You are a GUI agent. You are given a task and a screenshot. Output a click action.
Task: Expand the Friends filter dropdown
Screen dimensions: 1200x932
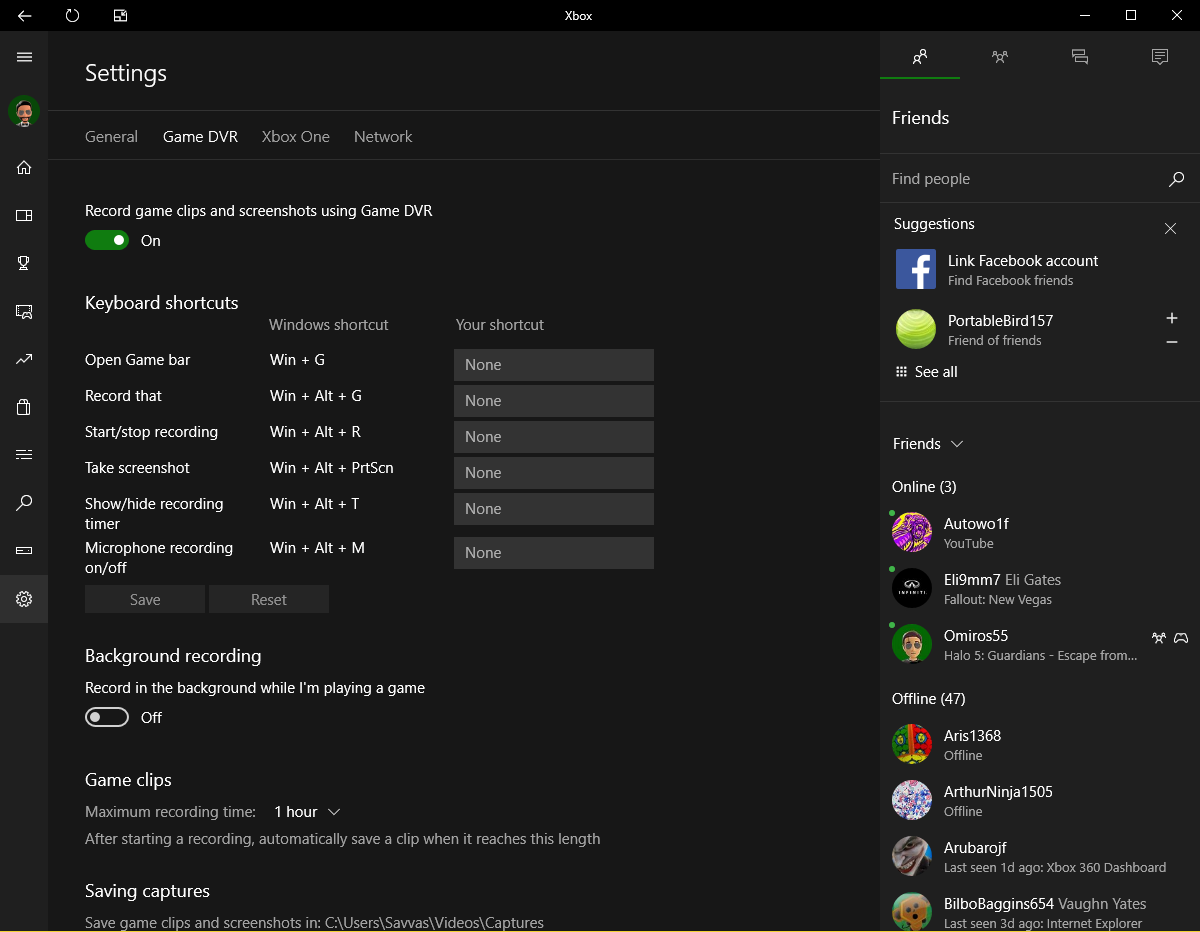[x=927, y=443]
